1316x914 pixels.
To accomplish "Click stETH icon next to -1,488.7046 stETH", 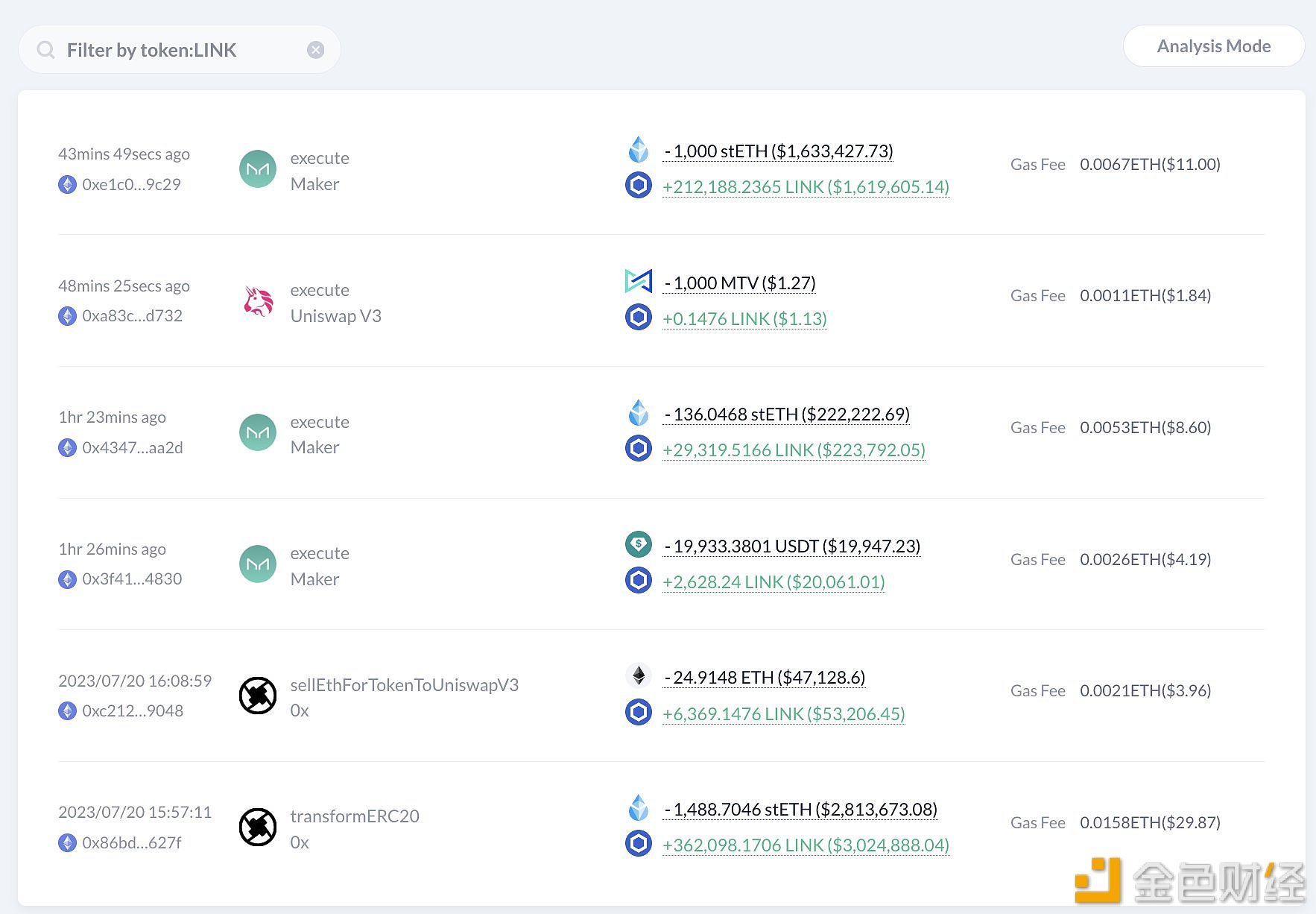I will coord(639,807).
